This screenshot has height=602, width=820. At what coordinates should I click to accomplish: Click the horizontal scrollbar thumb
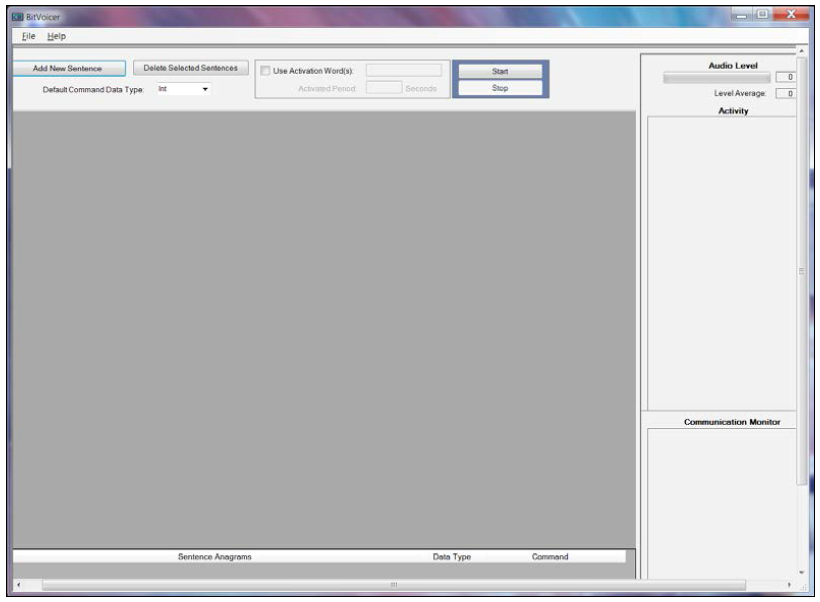[x=394, y=585]
